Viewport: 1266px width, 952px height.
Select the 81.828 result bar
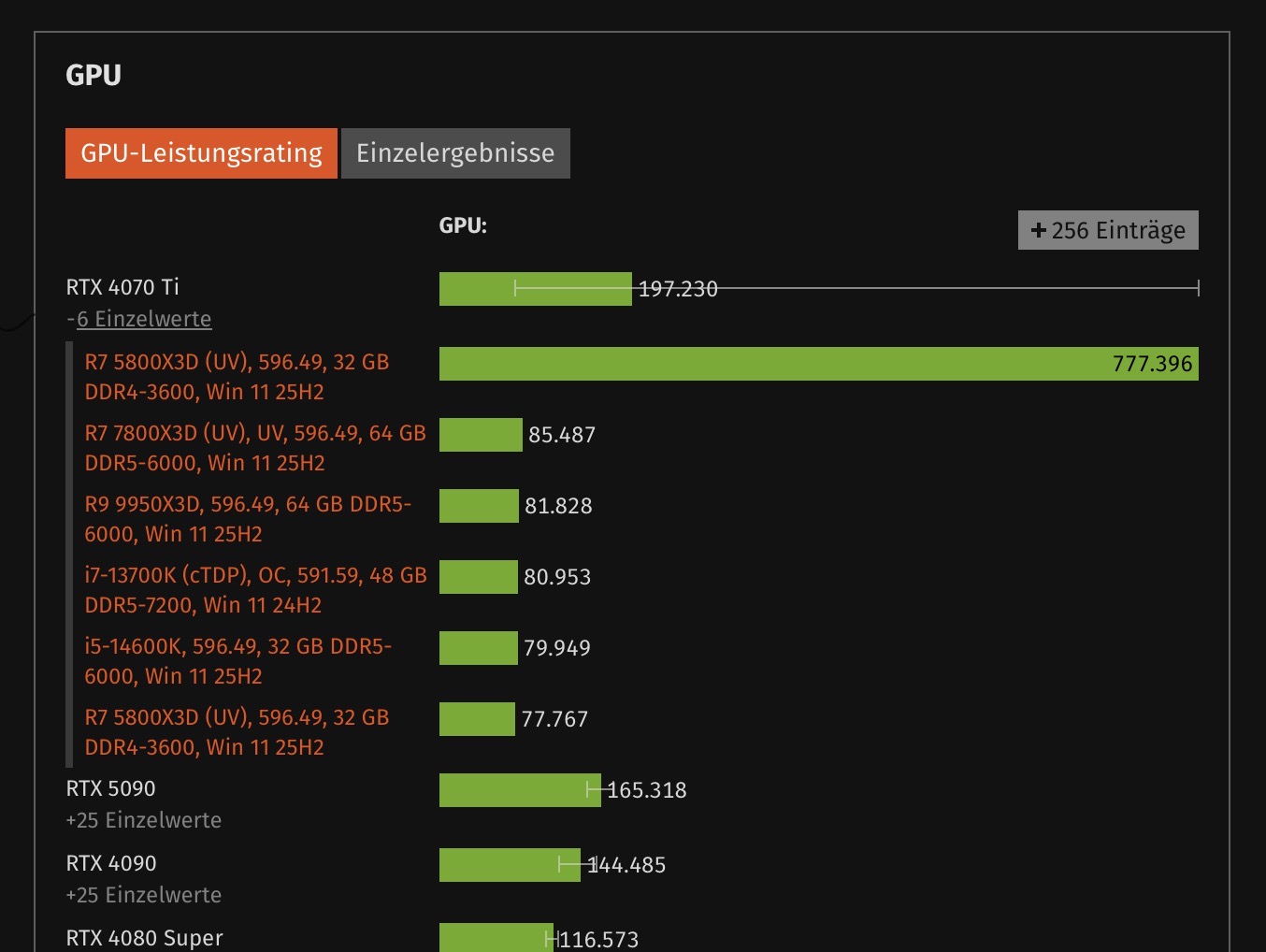click(479, 506)
